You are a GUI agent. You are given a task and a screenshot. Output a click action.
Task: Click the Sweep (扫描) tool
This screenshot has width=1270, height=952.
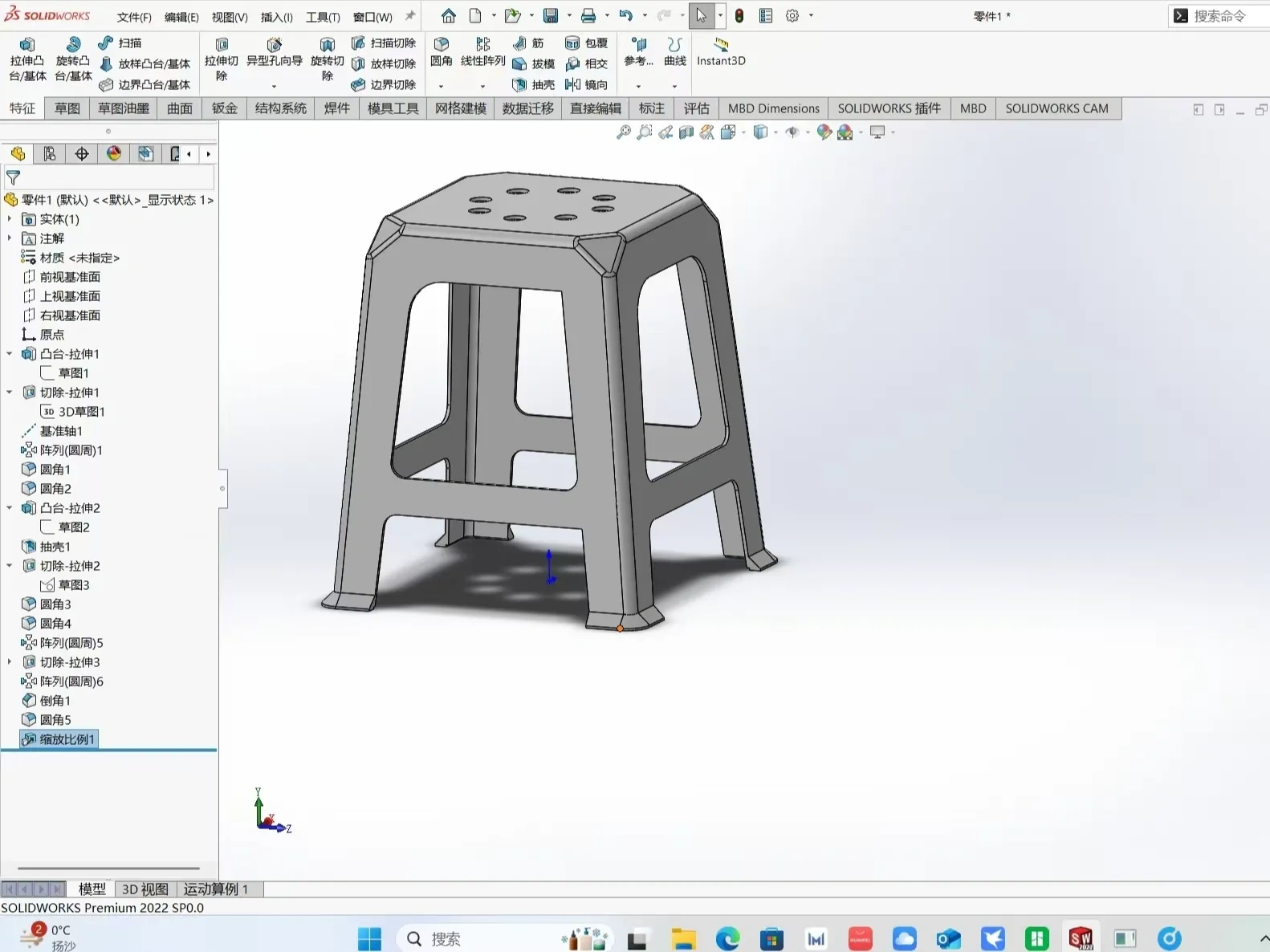click(120, 43)
